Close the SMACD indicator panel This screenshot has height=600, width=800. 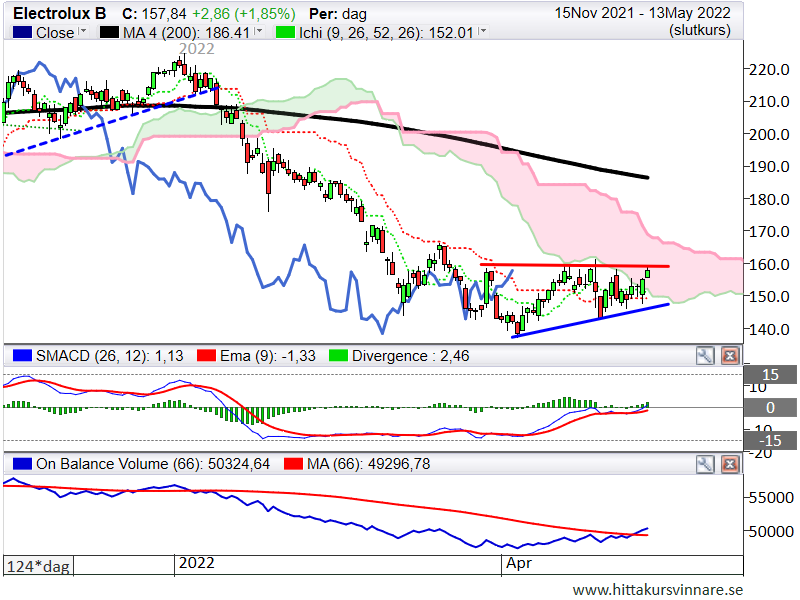click(730, 356)
